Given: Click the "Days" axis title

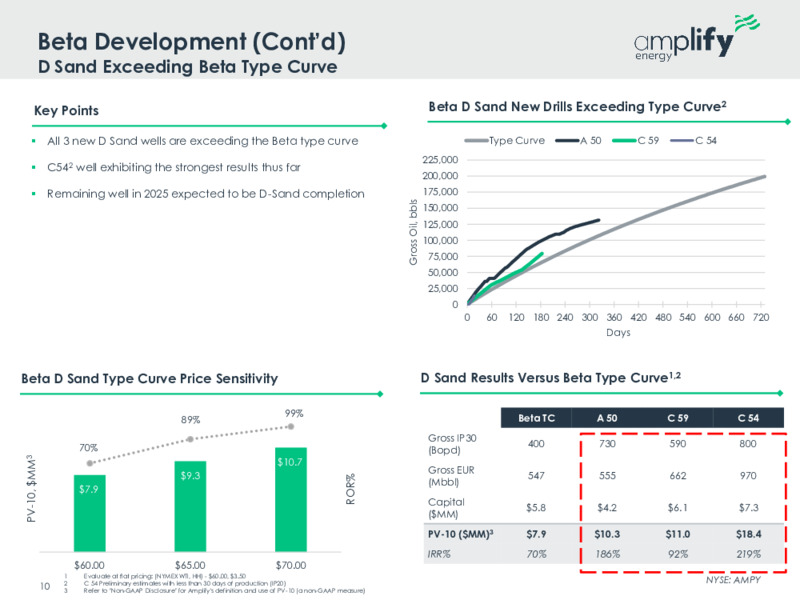Looking at the screenshot, I should [x=618, y=332].
